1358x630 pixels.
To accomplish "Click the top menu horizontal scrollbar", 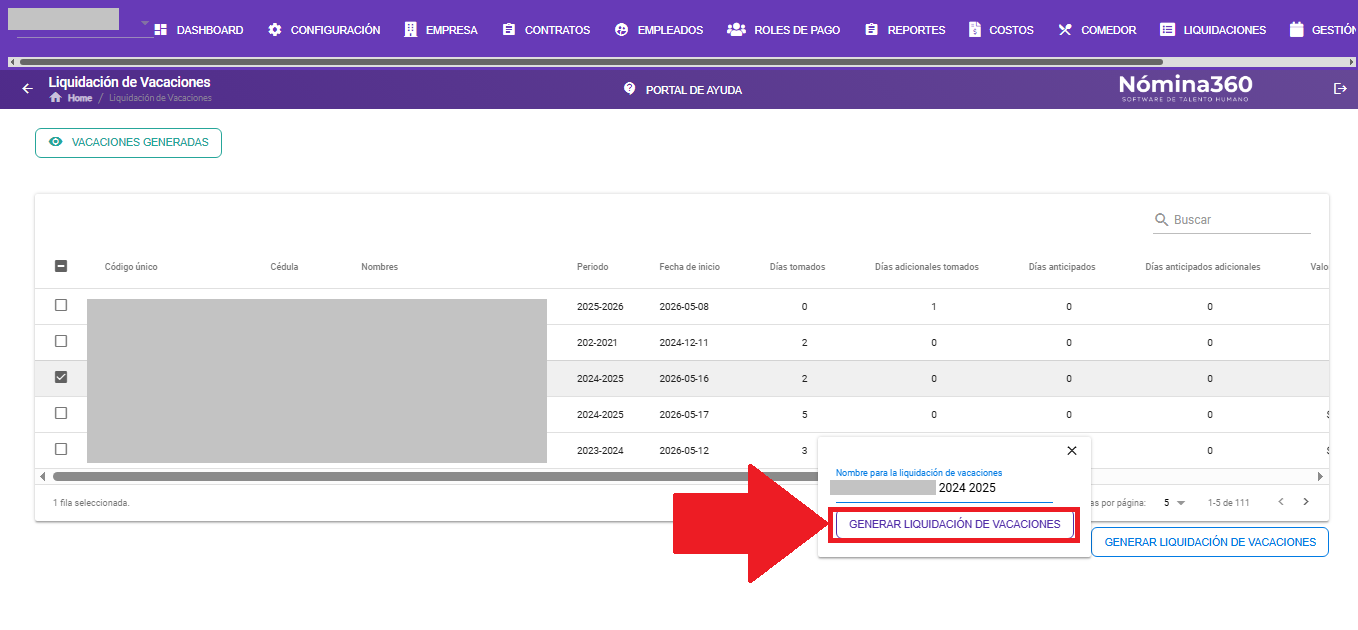I will click(x=590, y=62).
